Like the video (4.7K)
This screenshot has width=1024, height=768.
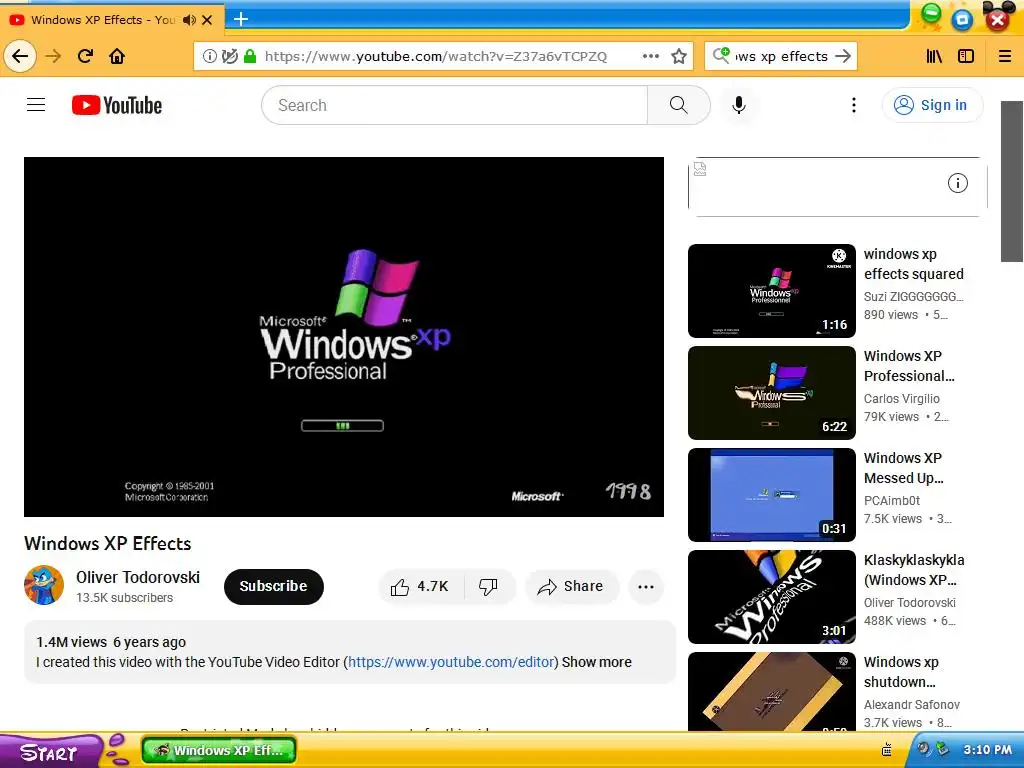pos(419,586)
